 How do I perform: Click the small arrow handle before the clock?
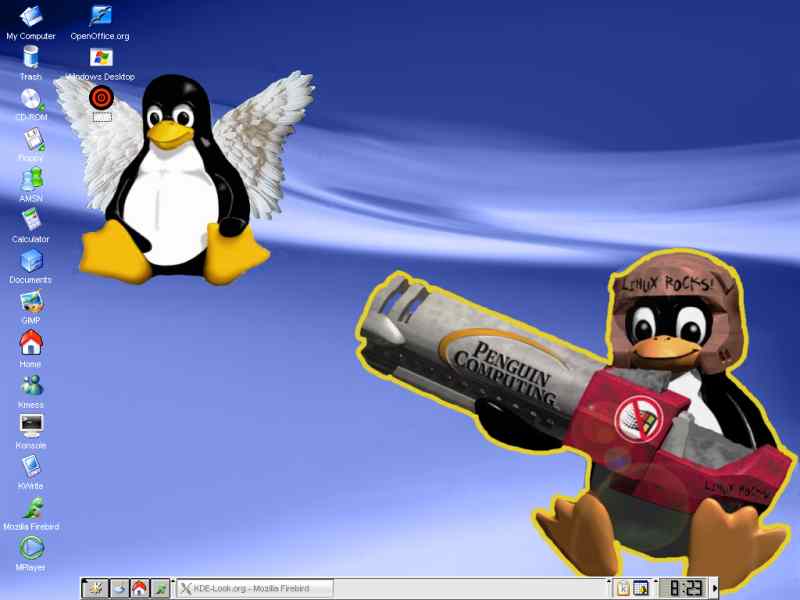pos(656,581)
